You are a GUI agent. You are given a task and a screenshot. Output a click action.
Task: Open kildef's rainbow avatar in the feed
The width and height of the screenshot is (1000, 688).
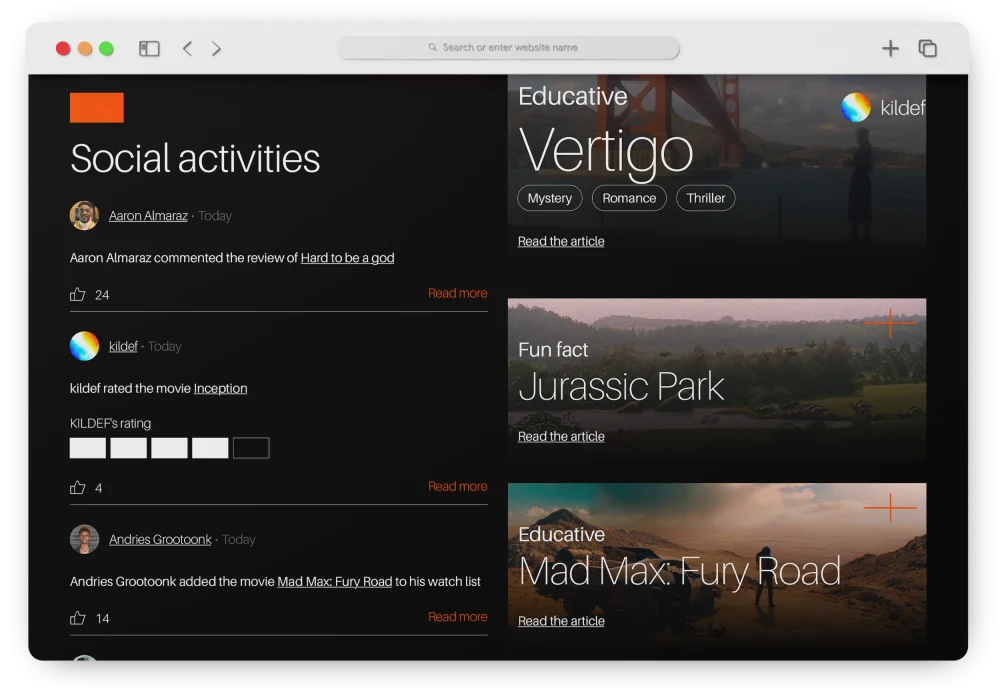coord(84,346)
